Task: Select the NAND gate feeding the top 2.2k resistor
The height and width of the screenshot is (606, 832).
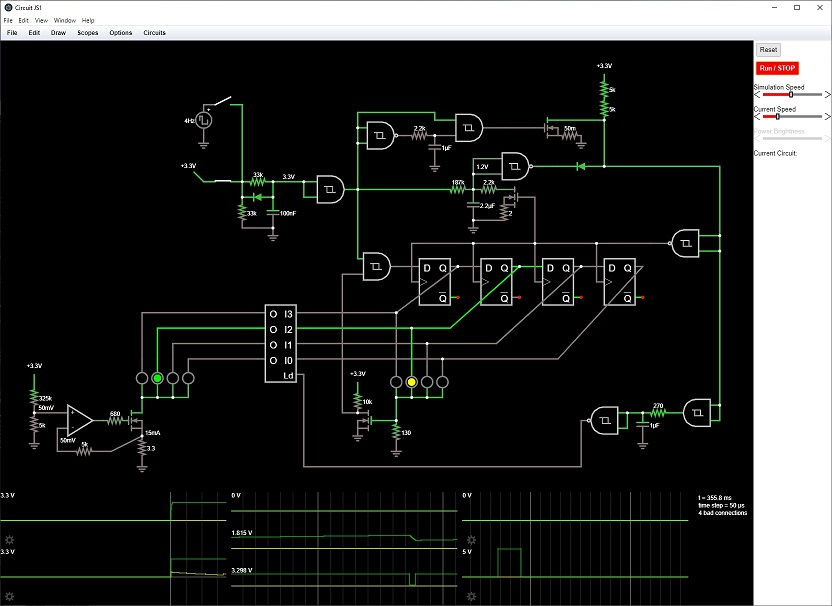Action: (380, 135)
